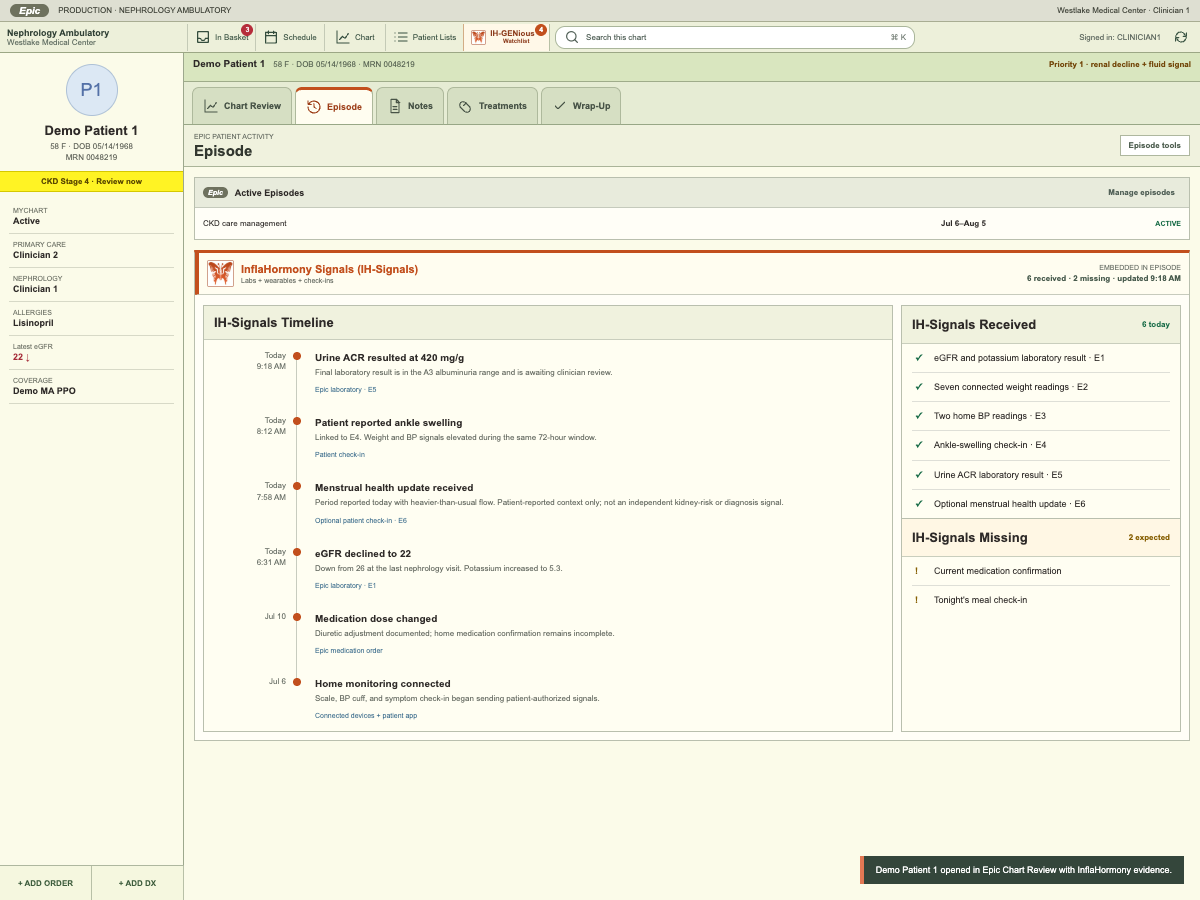Focus the Search this chart field
This screenshot has height=900, width=1200.
(x=735, y=37)
